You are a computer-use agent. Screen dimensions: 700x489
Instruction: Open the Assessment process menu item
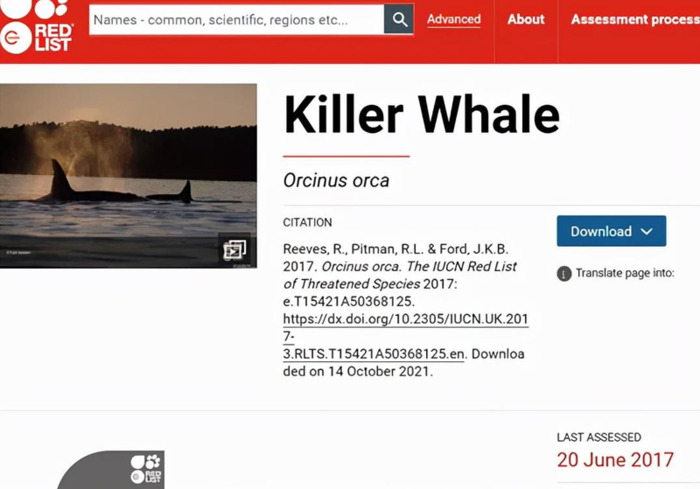coord(635,19)
